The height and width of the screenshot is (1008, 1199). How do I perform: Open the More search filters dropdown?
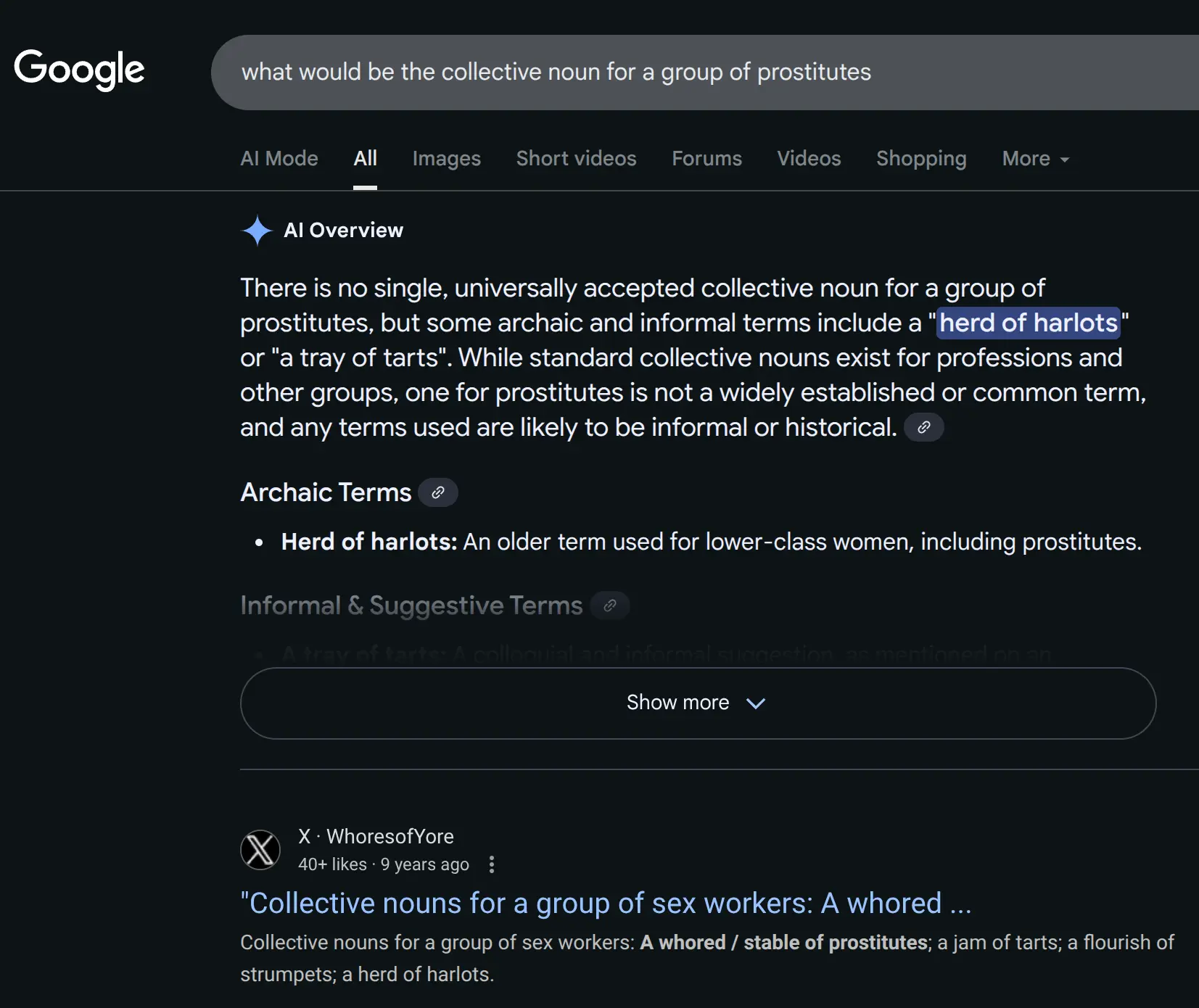pyautogui.click(x=1035, y=158)
